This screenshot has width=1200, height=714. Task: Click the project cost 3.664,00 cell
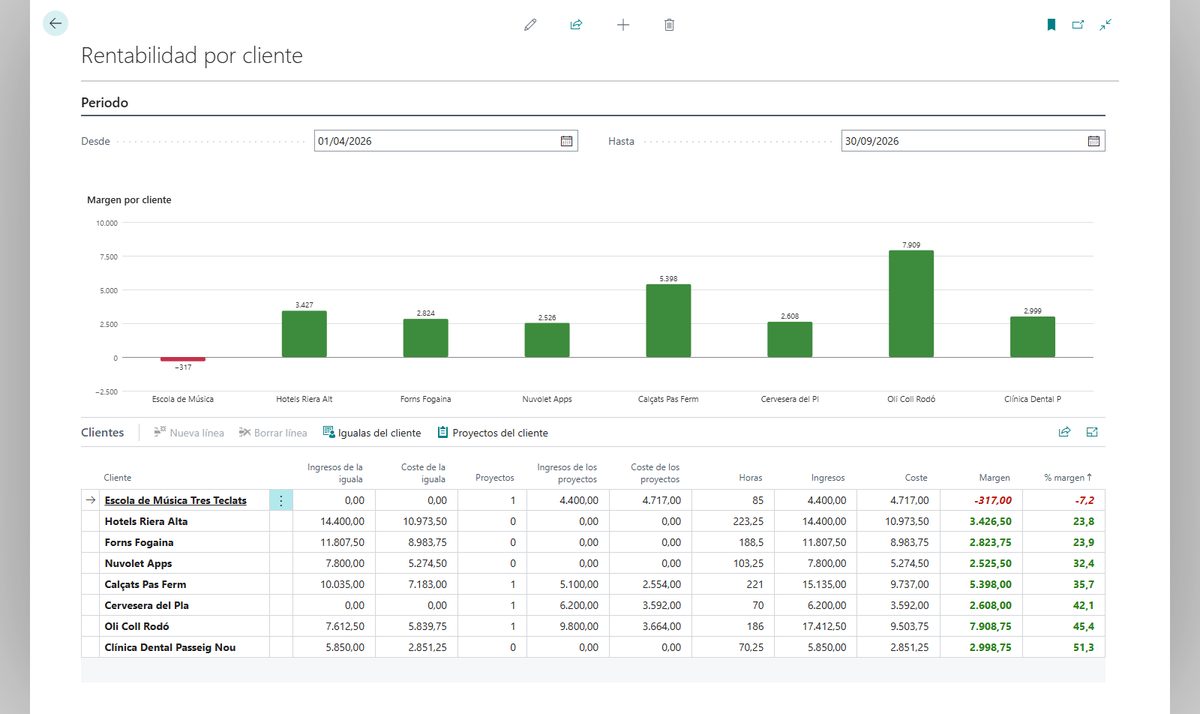point(661,626)
